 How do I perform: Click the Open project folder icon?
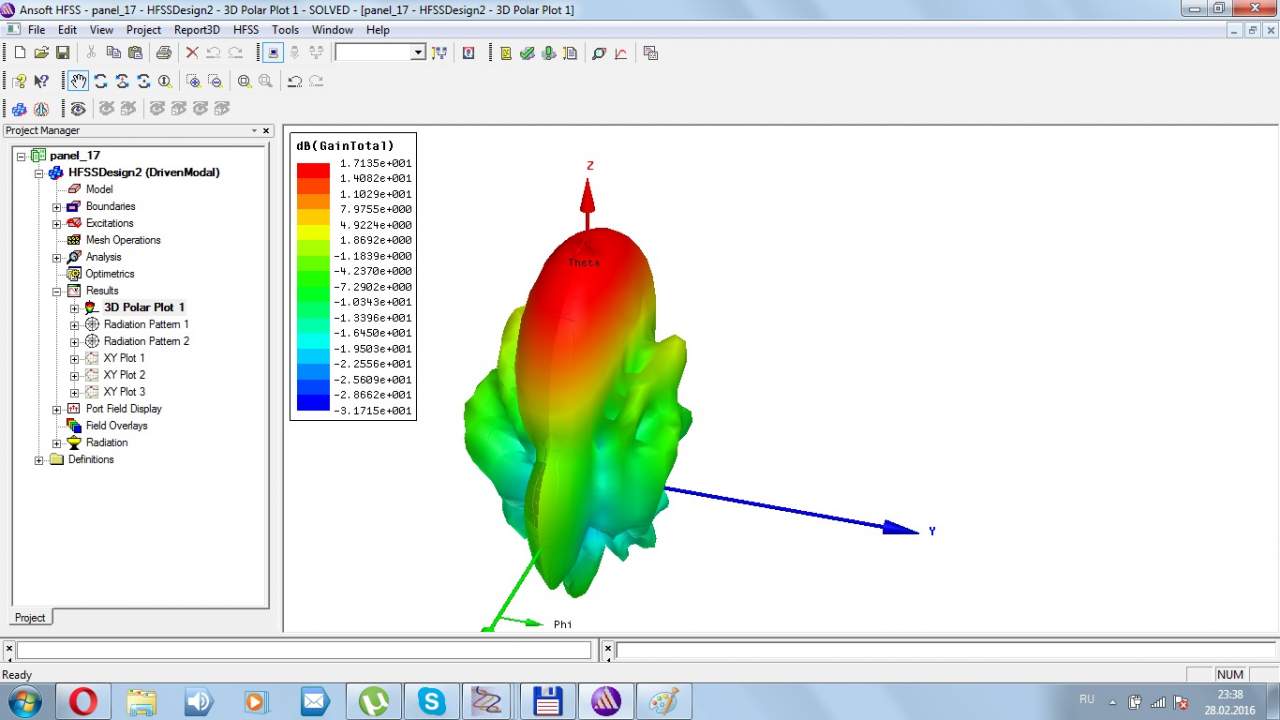41,53
